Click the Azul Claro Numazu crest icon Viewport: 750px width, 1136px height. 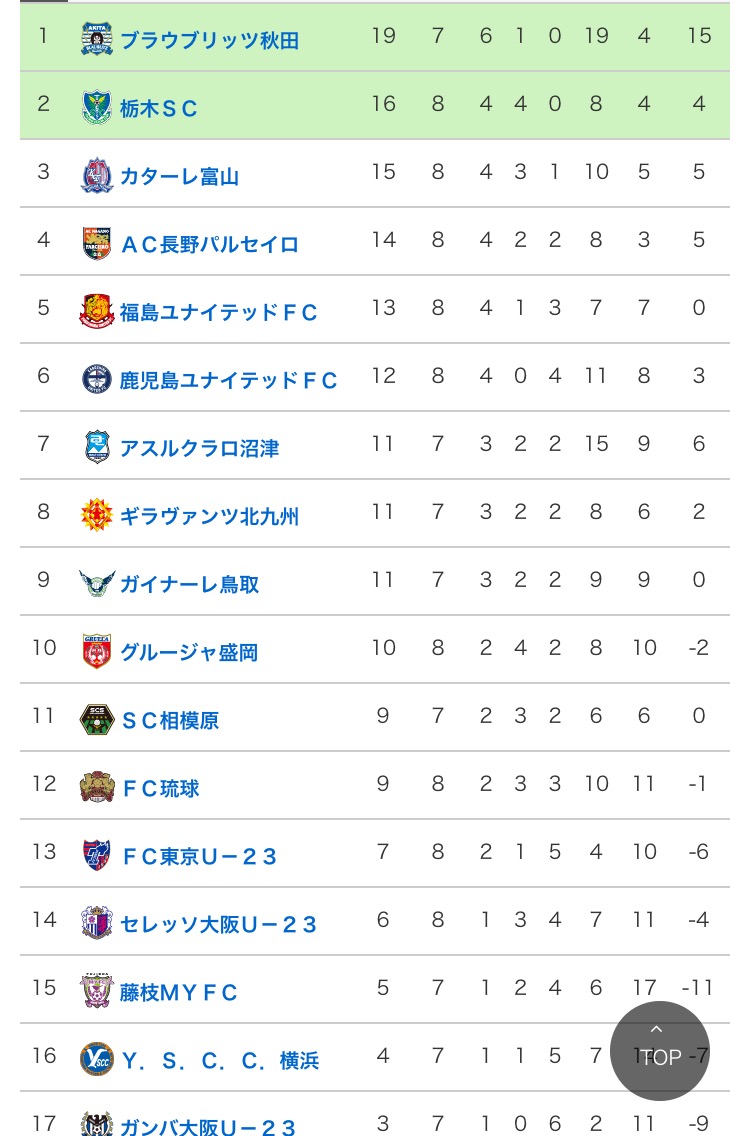(x=97, y=447)
